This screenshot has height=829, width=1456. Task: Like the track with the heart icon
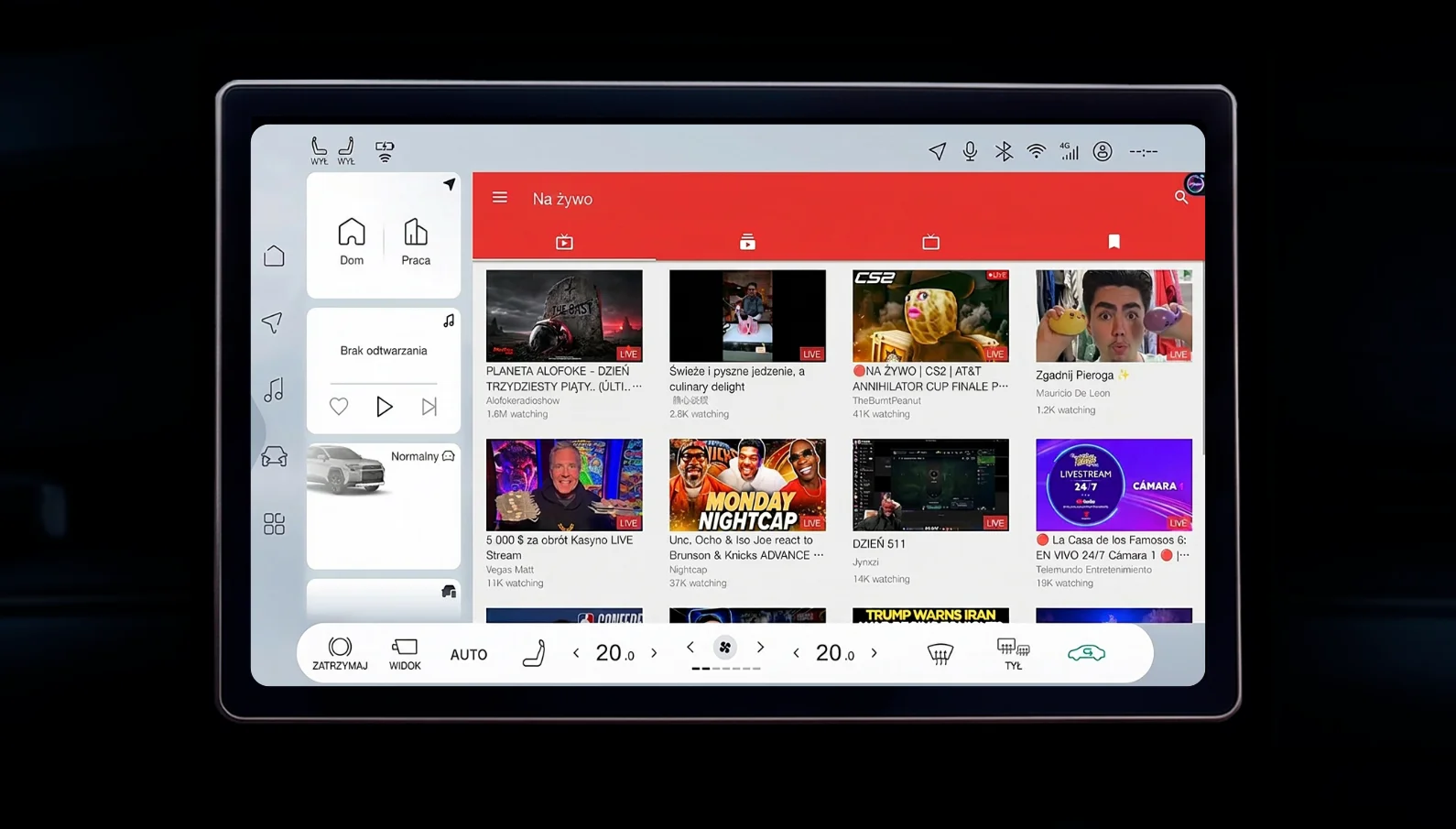pyautogui.click(x=339, y=406)
